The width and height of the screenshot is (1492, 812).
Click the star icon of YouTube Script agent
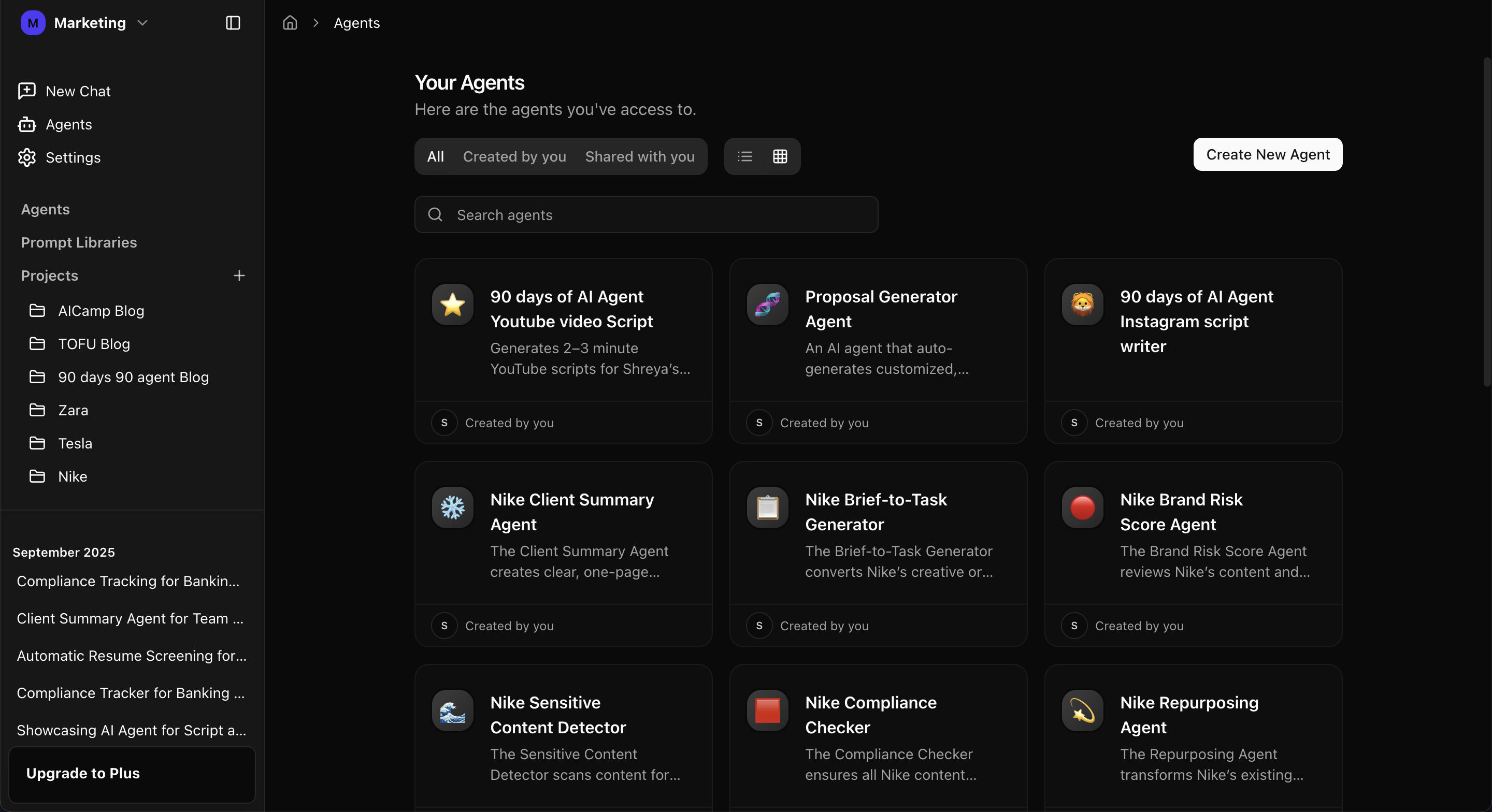(452, 304)
